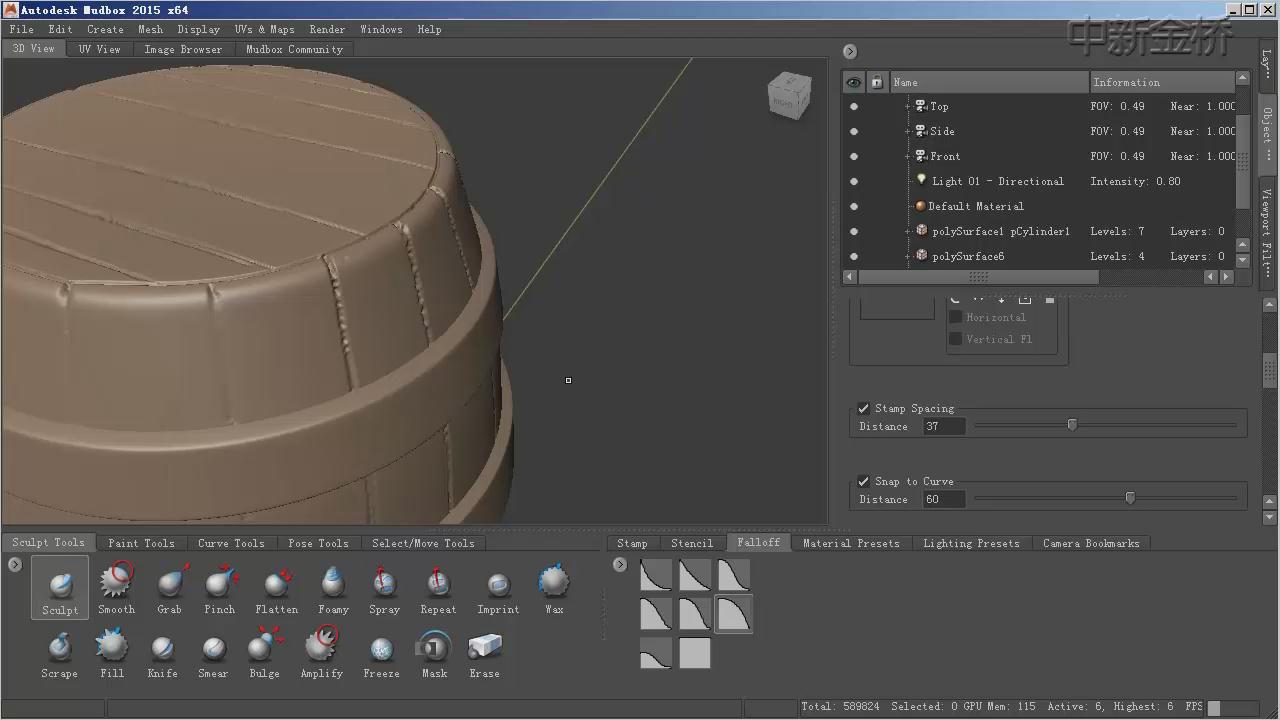Click the Snap to Curve distance slider handle

[1130, 498]
